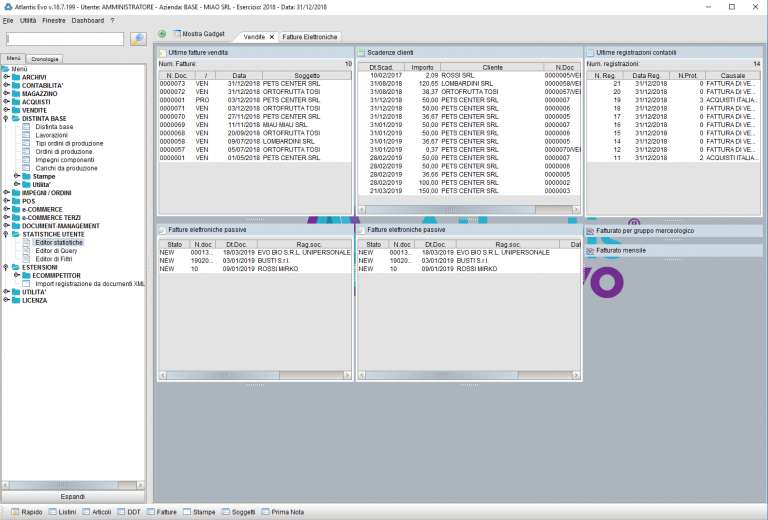Click the Soggetto column header
The width and height of the screenshot is (768, 520).
click(x=307, y=75)
